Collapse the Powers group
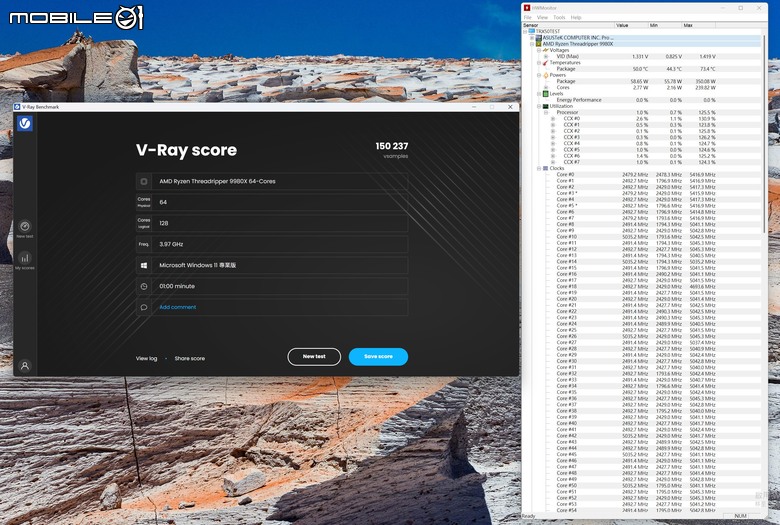The width and height of the screenshot is (780, 525). point(539,75)
